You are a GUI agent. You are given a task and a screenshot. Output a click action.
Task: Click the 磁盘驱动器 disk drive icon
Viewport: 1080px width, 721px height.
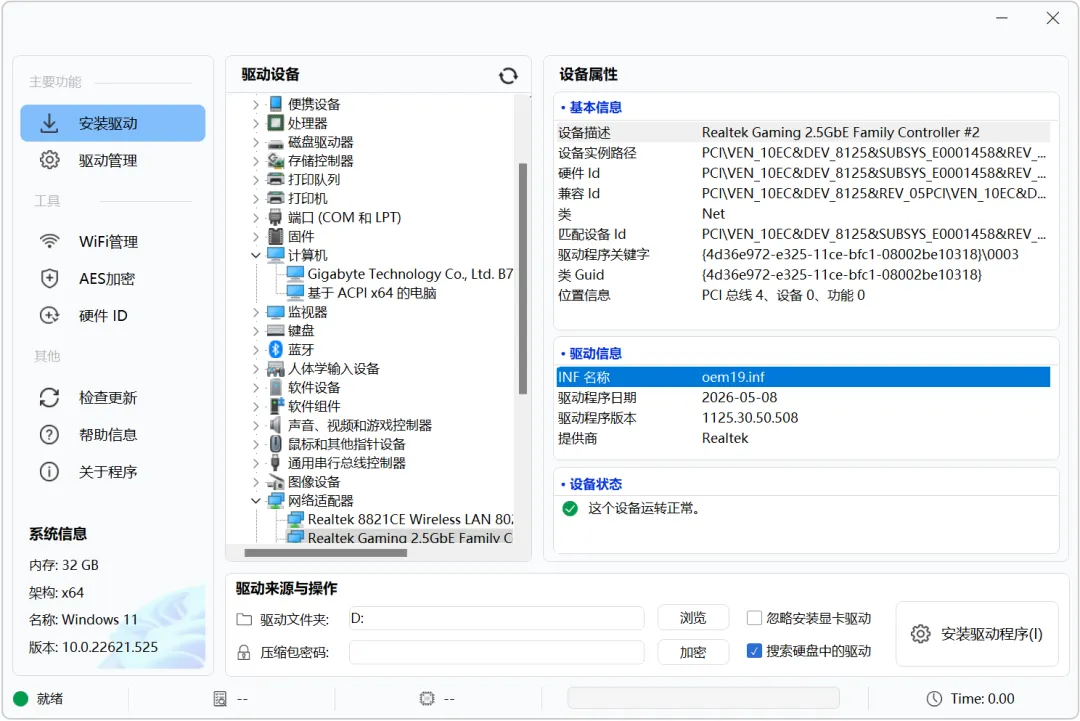coord(276,143)
